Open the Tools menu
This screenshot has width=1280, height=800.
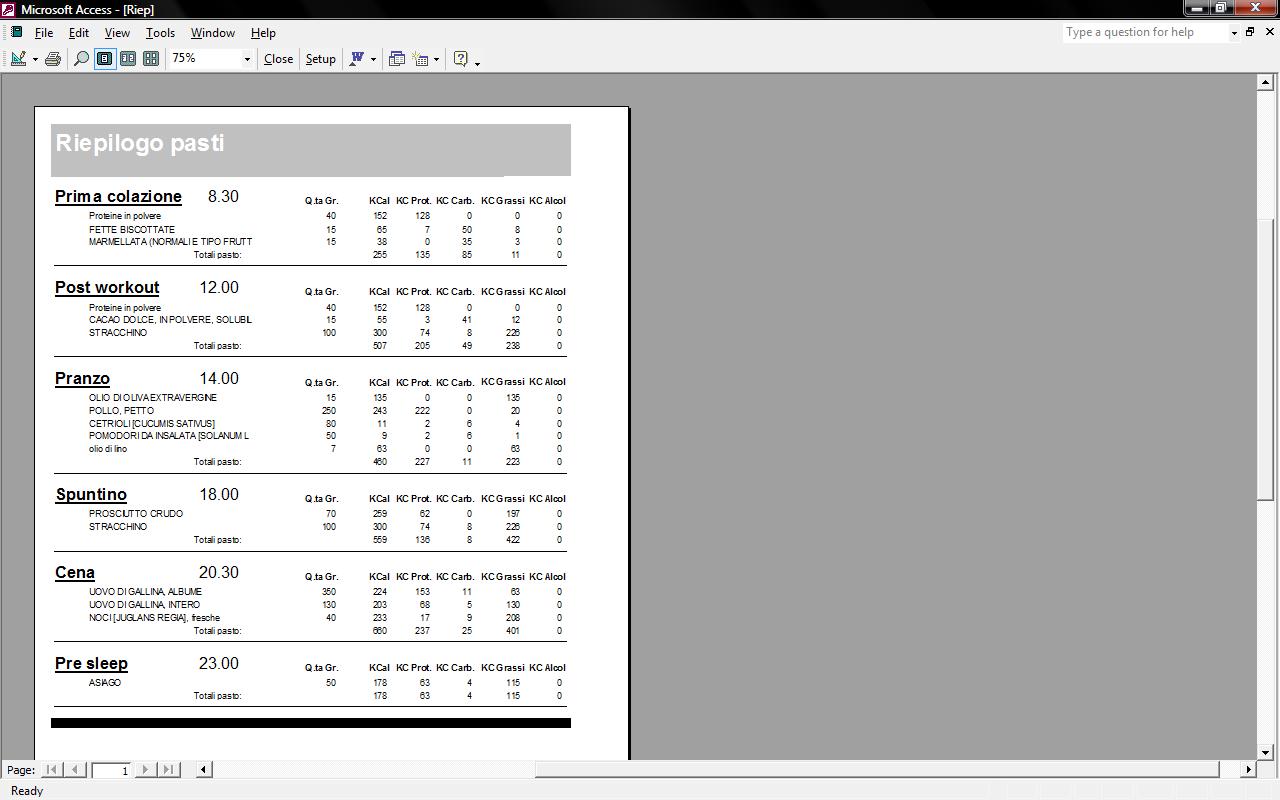pyautogui.click(x=160, y=33)
